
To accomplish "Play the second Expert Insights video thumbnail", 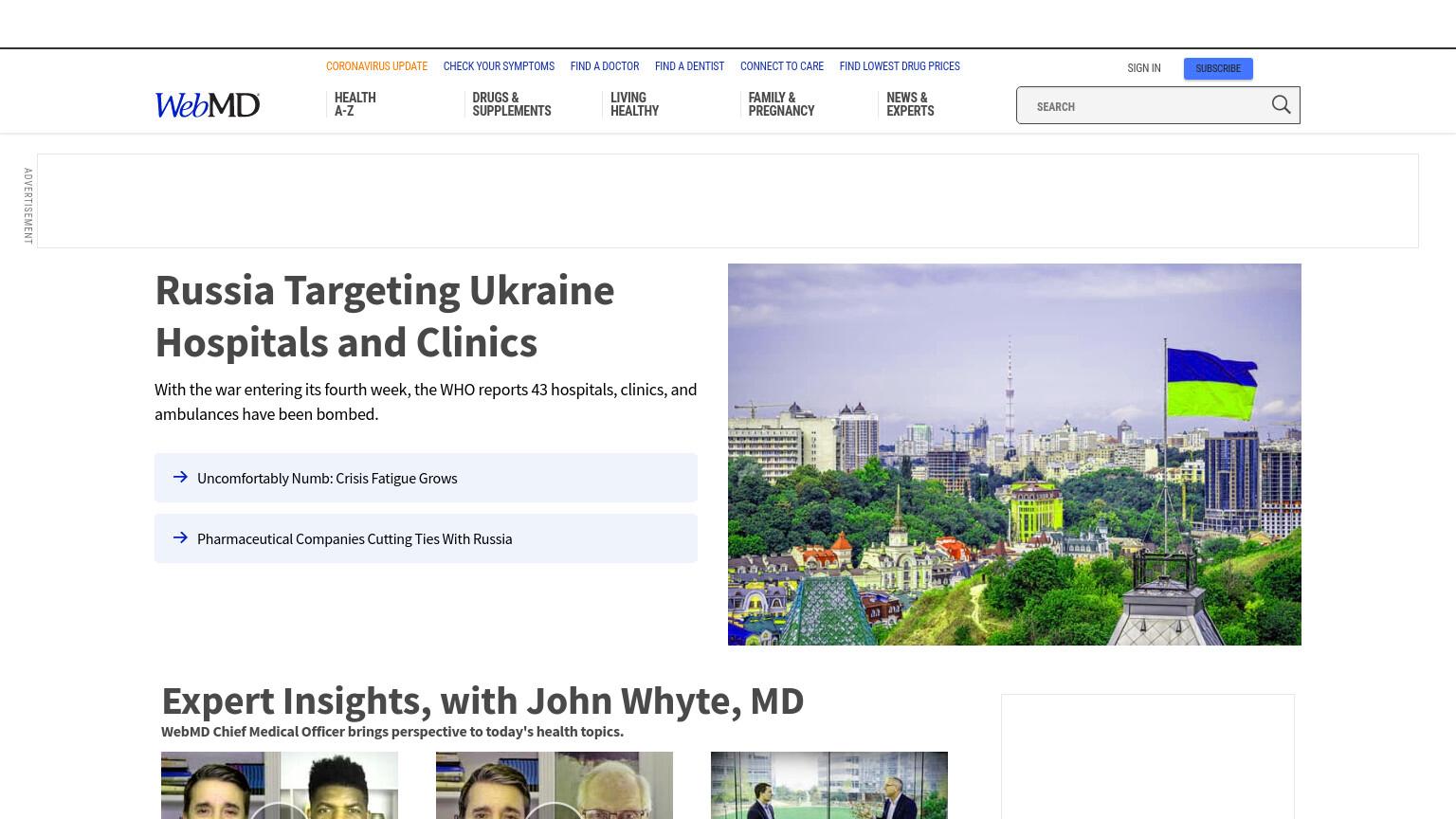I will [x=555, y=786].
